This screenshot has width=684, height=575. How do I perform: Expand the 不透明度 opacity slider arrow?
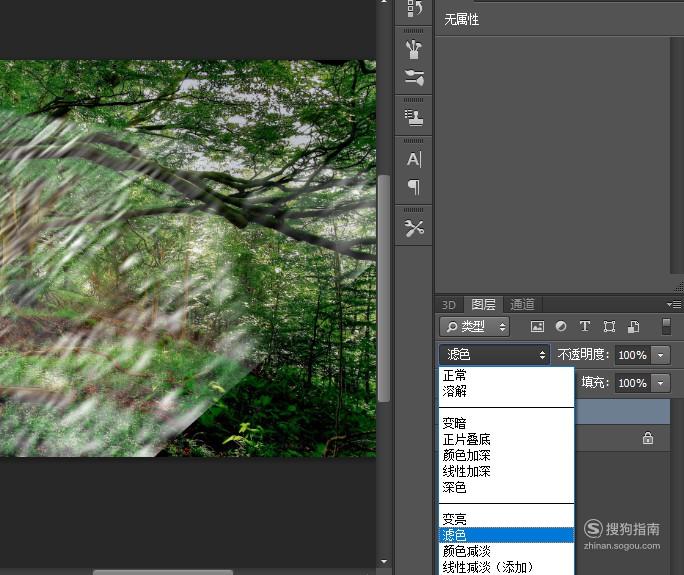tap(660, 355)
